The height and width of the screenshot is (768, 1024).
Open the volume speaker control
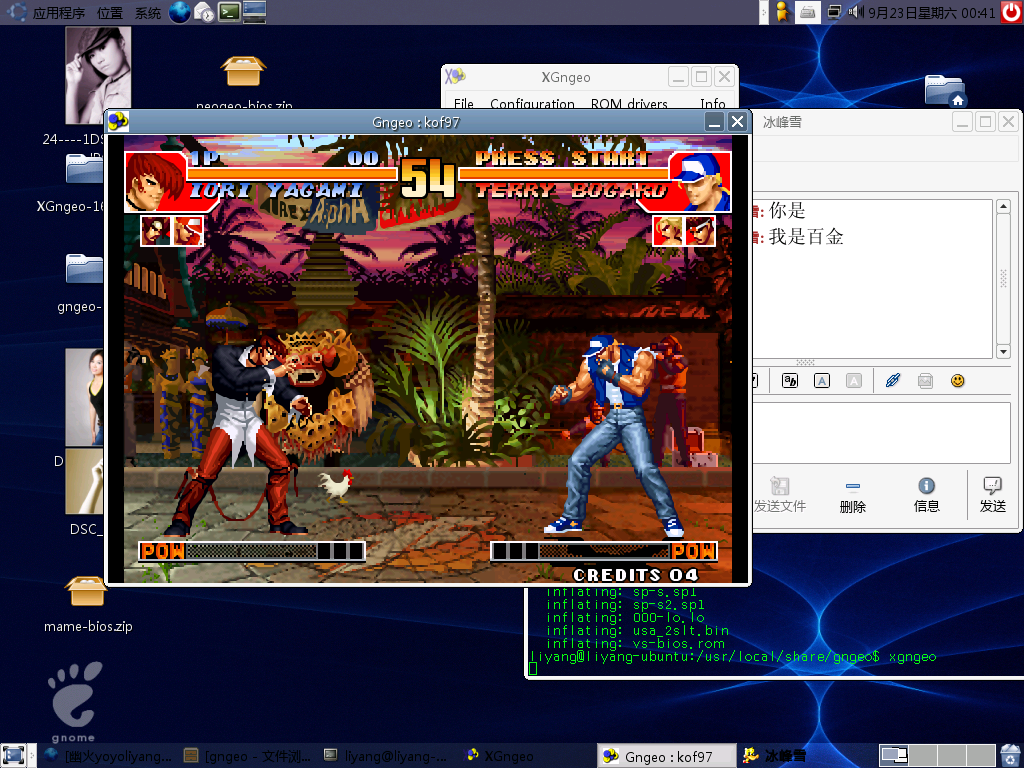pyautogui.click(x=855, y=12)
